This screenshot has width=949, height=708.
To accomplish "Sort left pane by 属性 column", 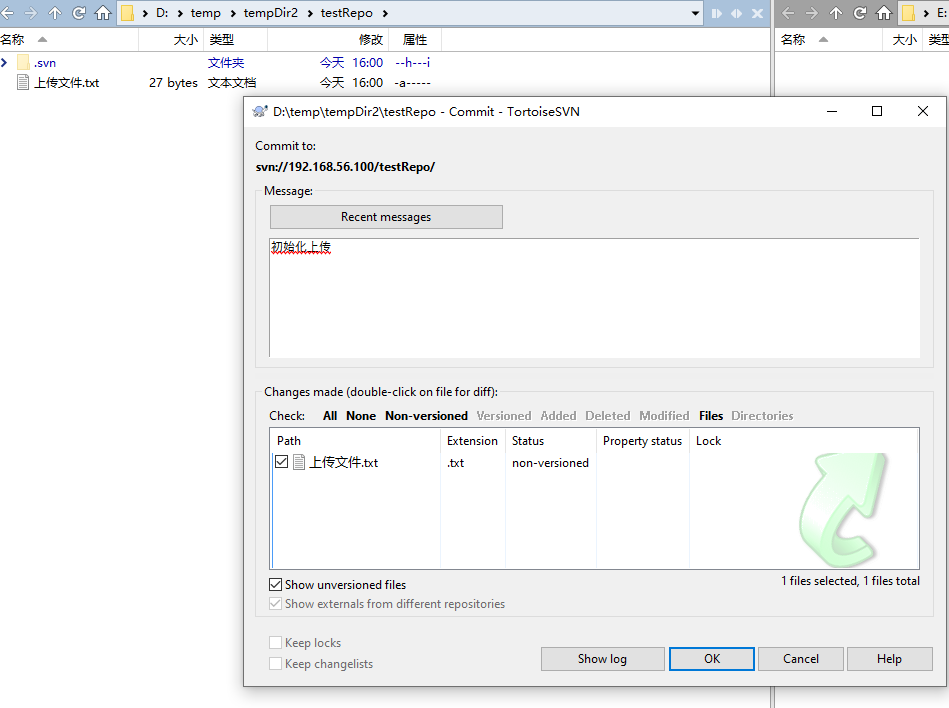I will [x=415, y=39].
